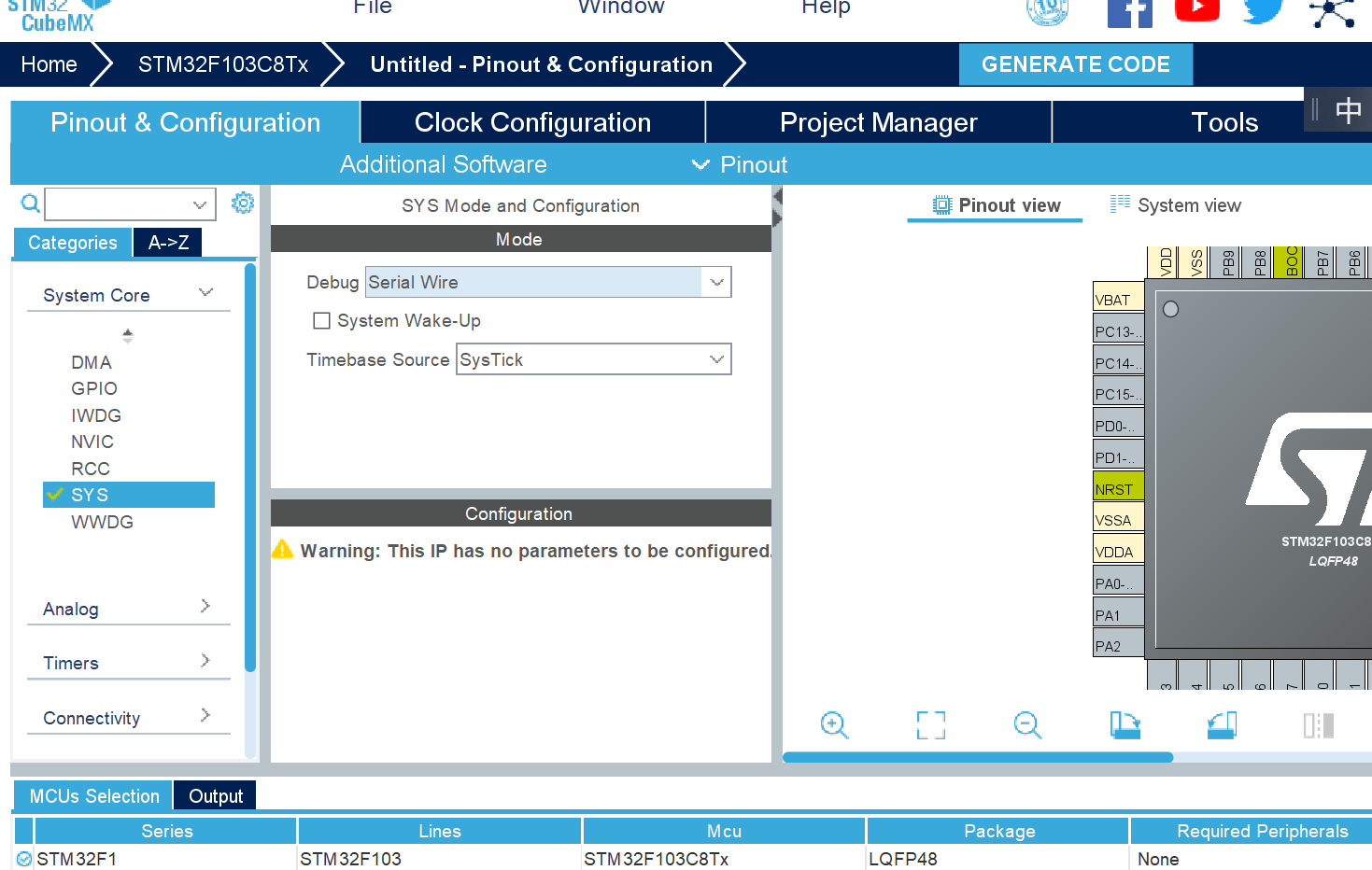Open the YouTube icon

(x=1197, y=10)
